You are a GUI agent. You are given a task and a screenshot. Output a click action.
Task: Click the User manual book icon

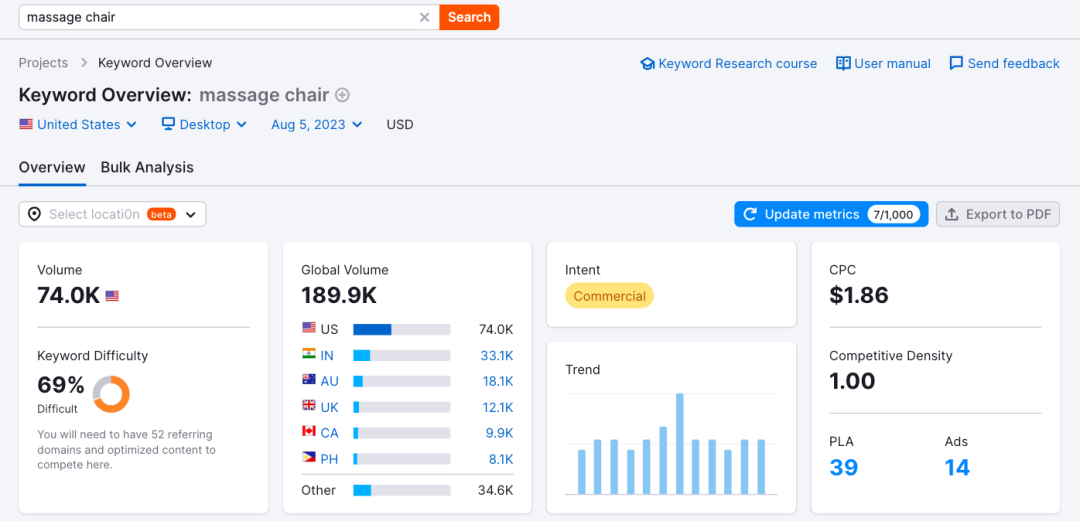point(843,64)
